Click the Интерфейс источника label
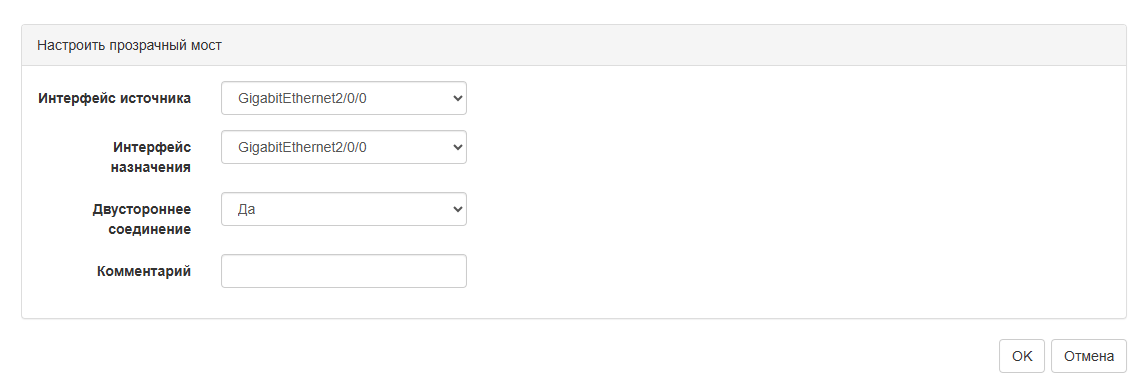The height and width of the screenshot is (385, 1131). coord(115,98)
